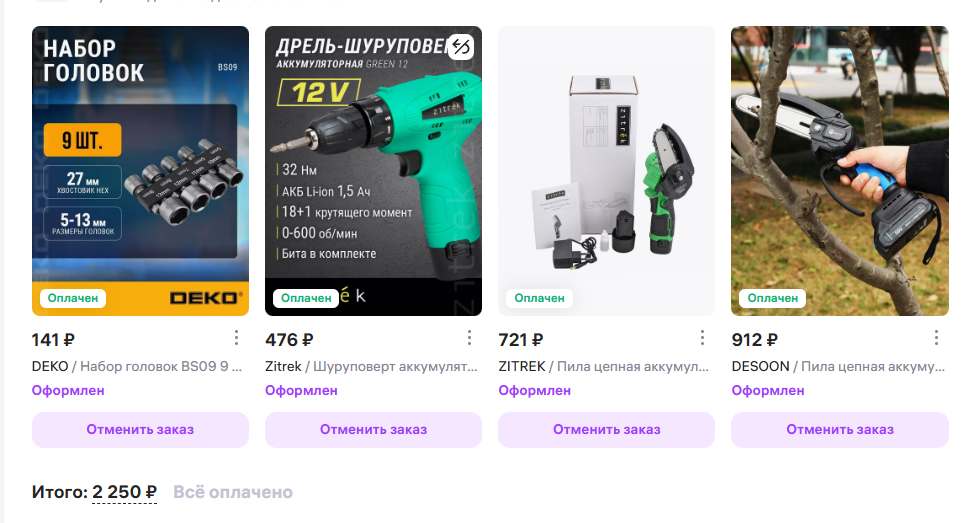Cancel the DESOON chainsaw order
Viewport: 977px width, 523px height.
840,429
